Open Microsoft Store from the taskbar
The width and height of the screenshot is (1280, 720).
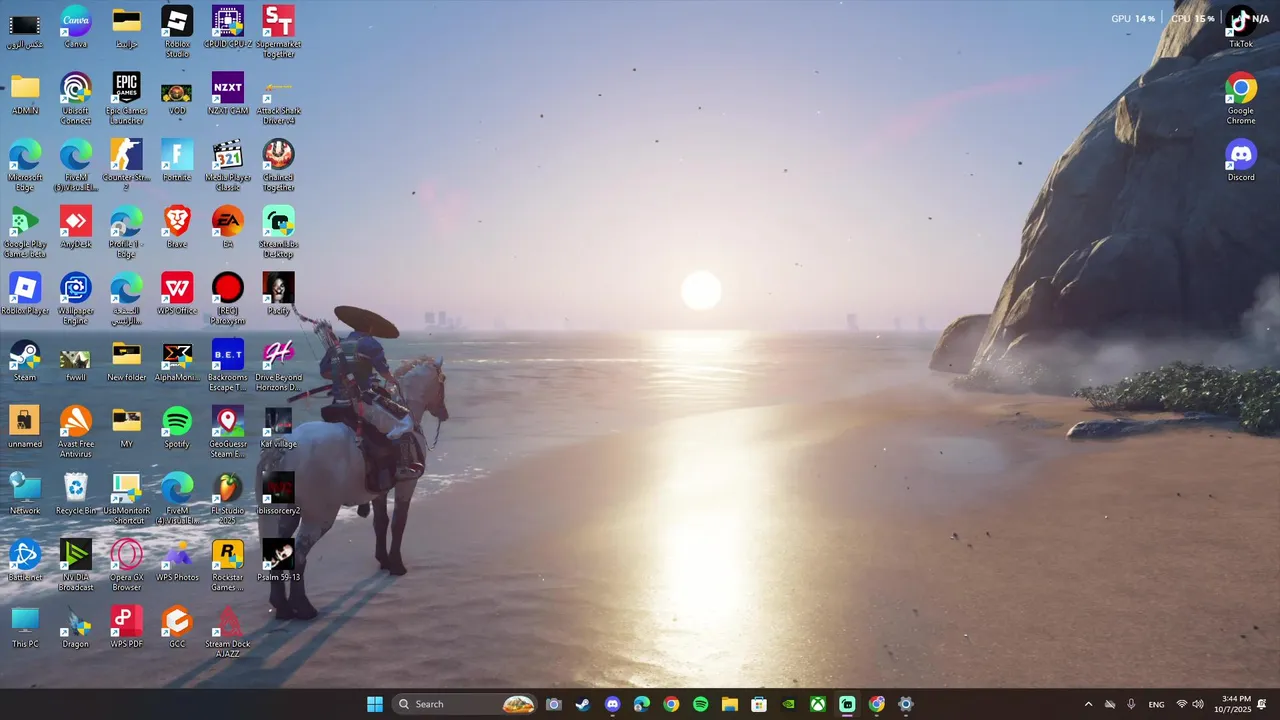click(759, 704)
